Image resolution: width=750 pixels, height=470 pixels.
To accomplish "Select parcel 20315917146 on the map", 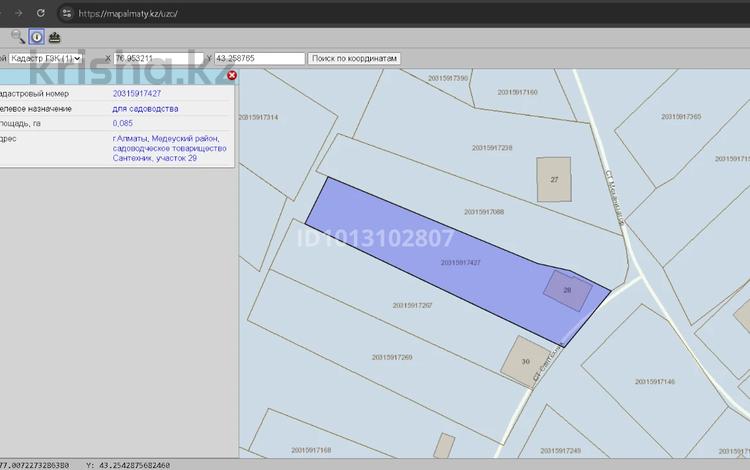I will click(655, 382).
